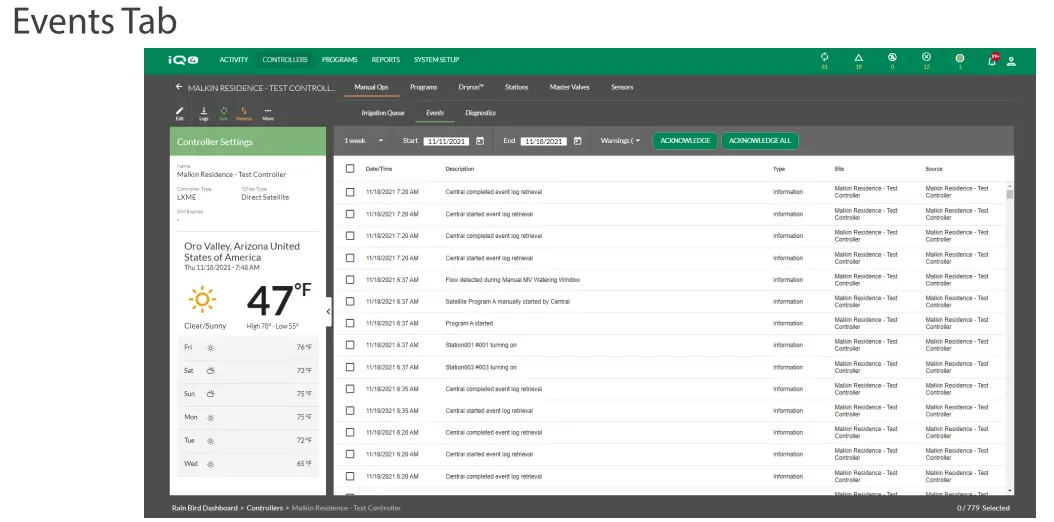Click the circled X status icon showing 12
Image resolution: width=1054 pixels, height=522 pixels.
pos(926,58)
